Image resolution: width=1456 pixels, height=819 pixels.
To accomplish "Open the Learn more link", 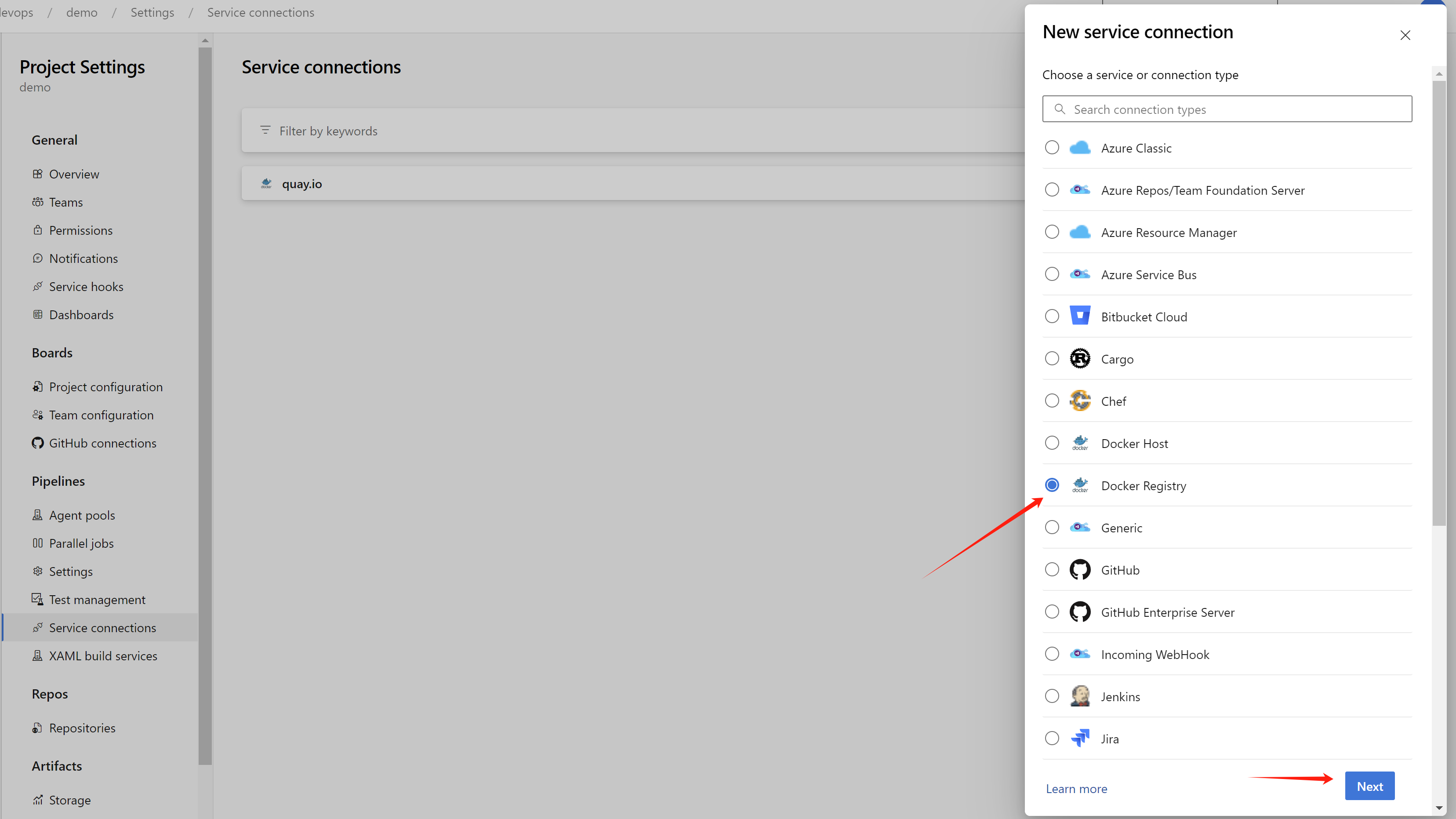I will click(x=1076, y=789).
